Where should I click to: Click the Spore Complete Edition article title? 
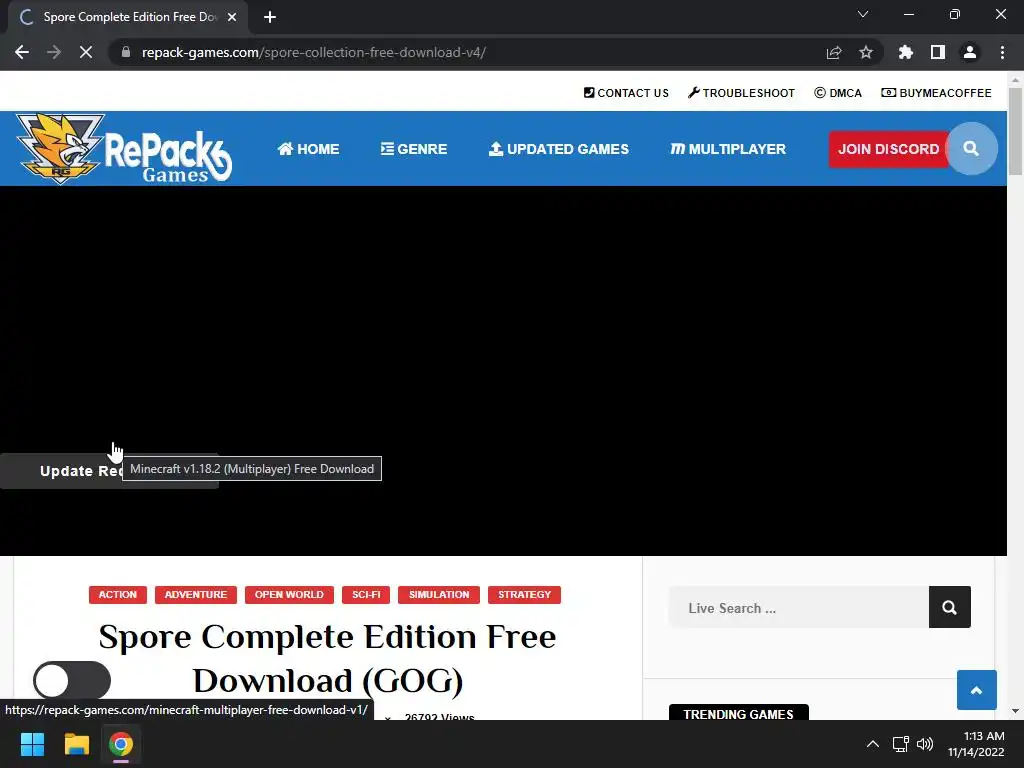[x=327, y=658]
